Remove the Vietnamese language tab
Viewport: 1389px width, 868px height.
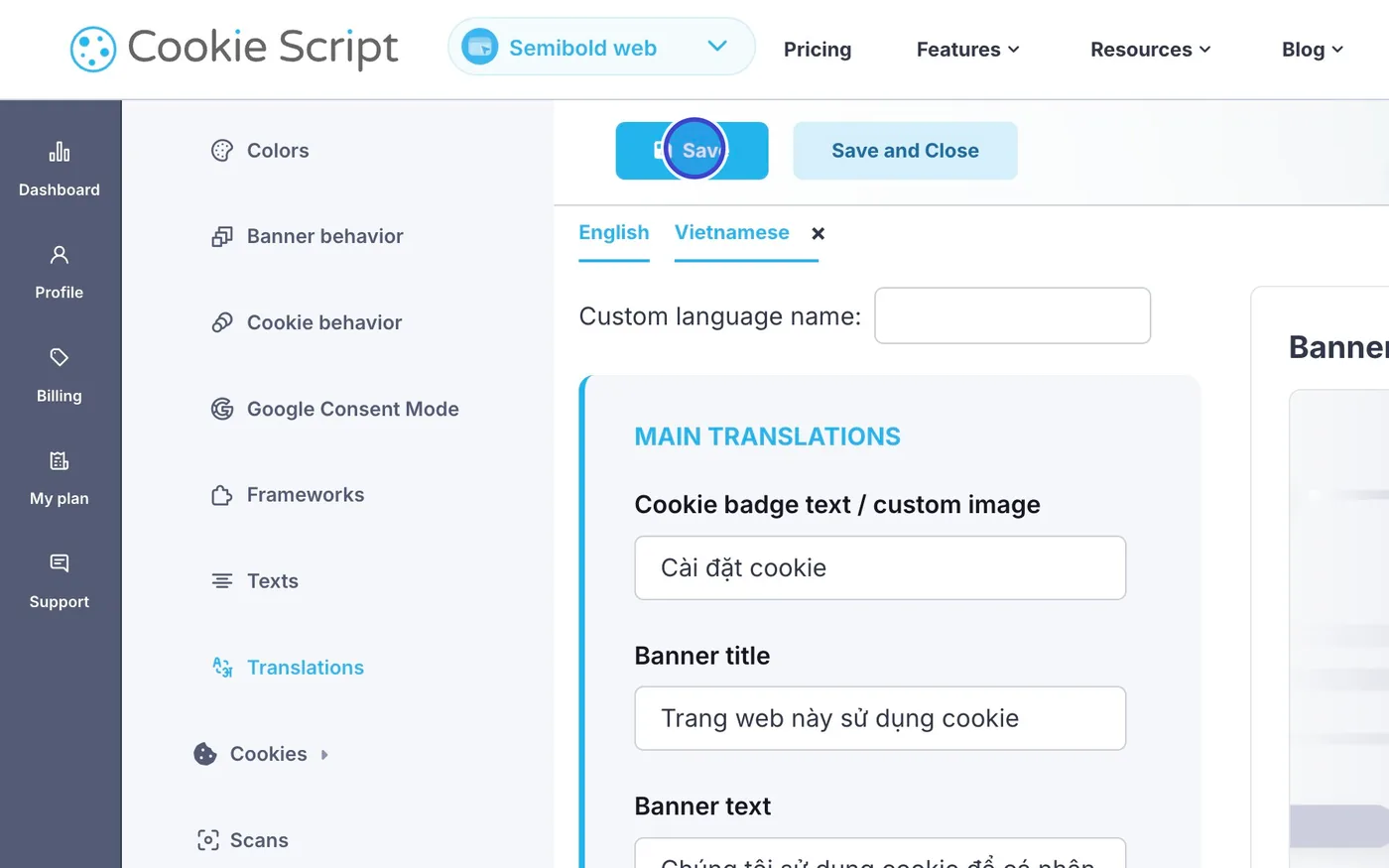tap(818, 233)
